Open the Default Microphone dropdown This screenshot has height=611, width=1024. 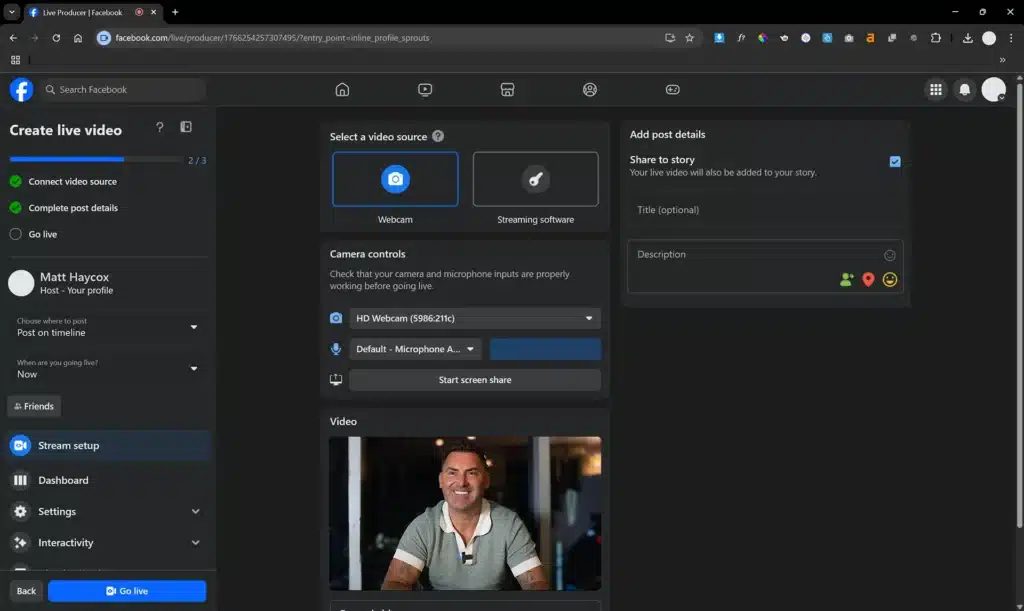(415, 349)
